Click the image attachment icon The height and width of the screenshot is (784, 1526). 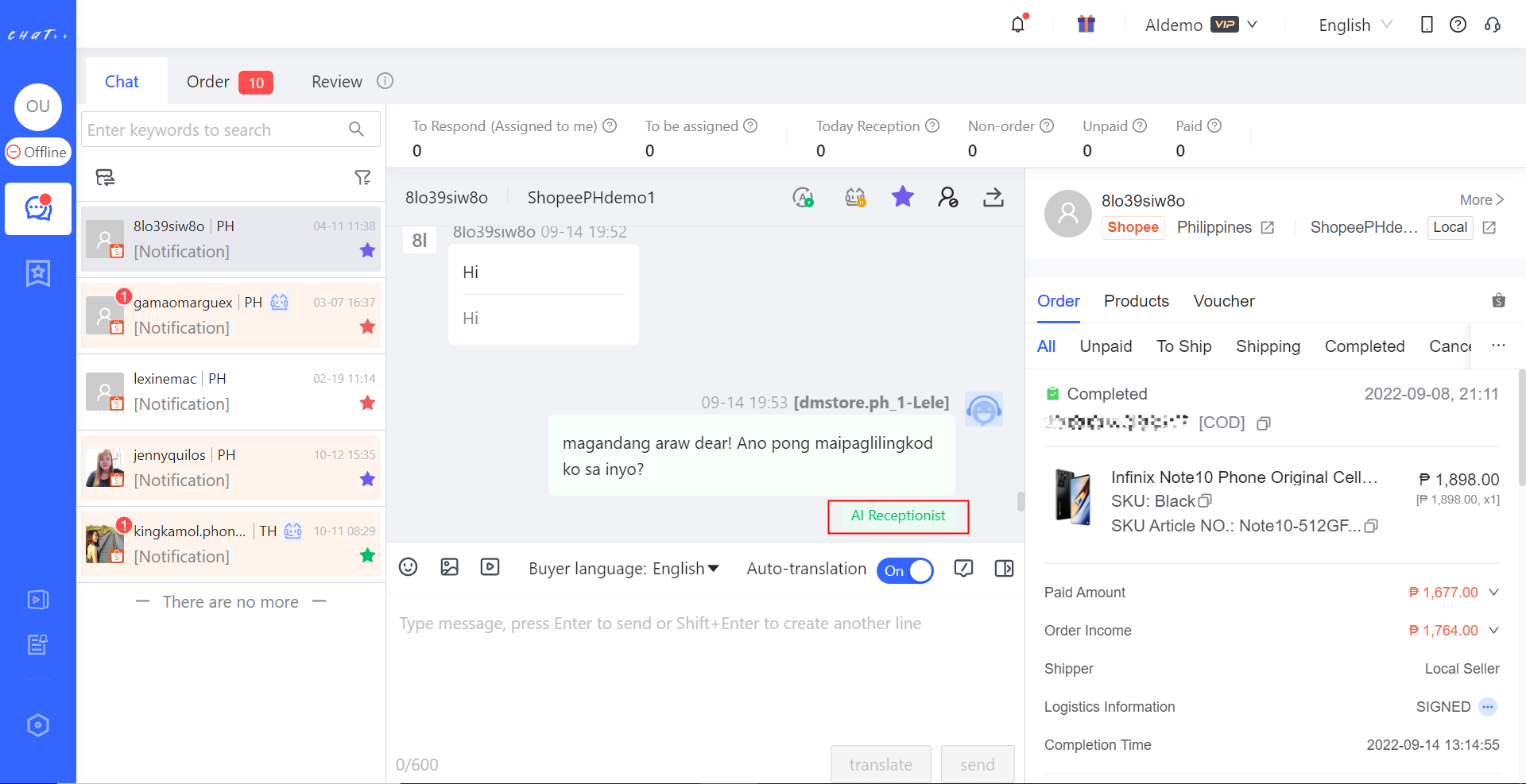[450, 567]
